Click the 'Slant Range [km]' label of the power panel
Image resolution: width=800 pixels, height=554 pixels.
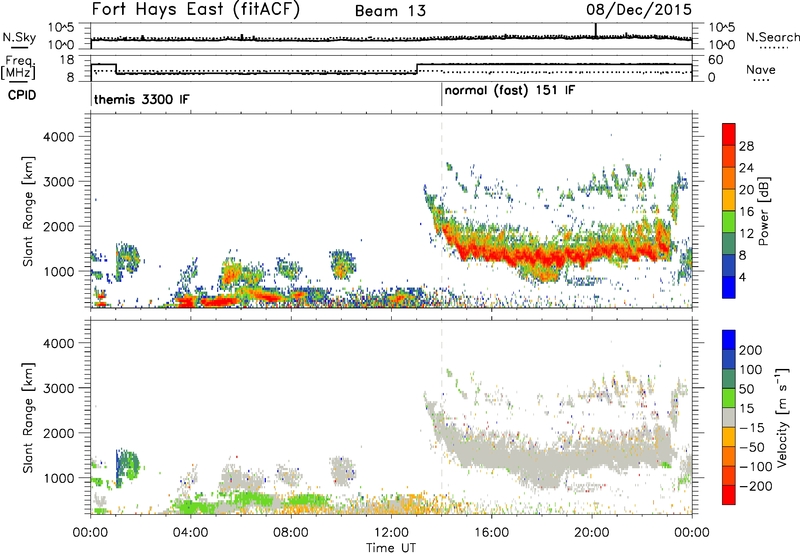[28, 211]
